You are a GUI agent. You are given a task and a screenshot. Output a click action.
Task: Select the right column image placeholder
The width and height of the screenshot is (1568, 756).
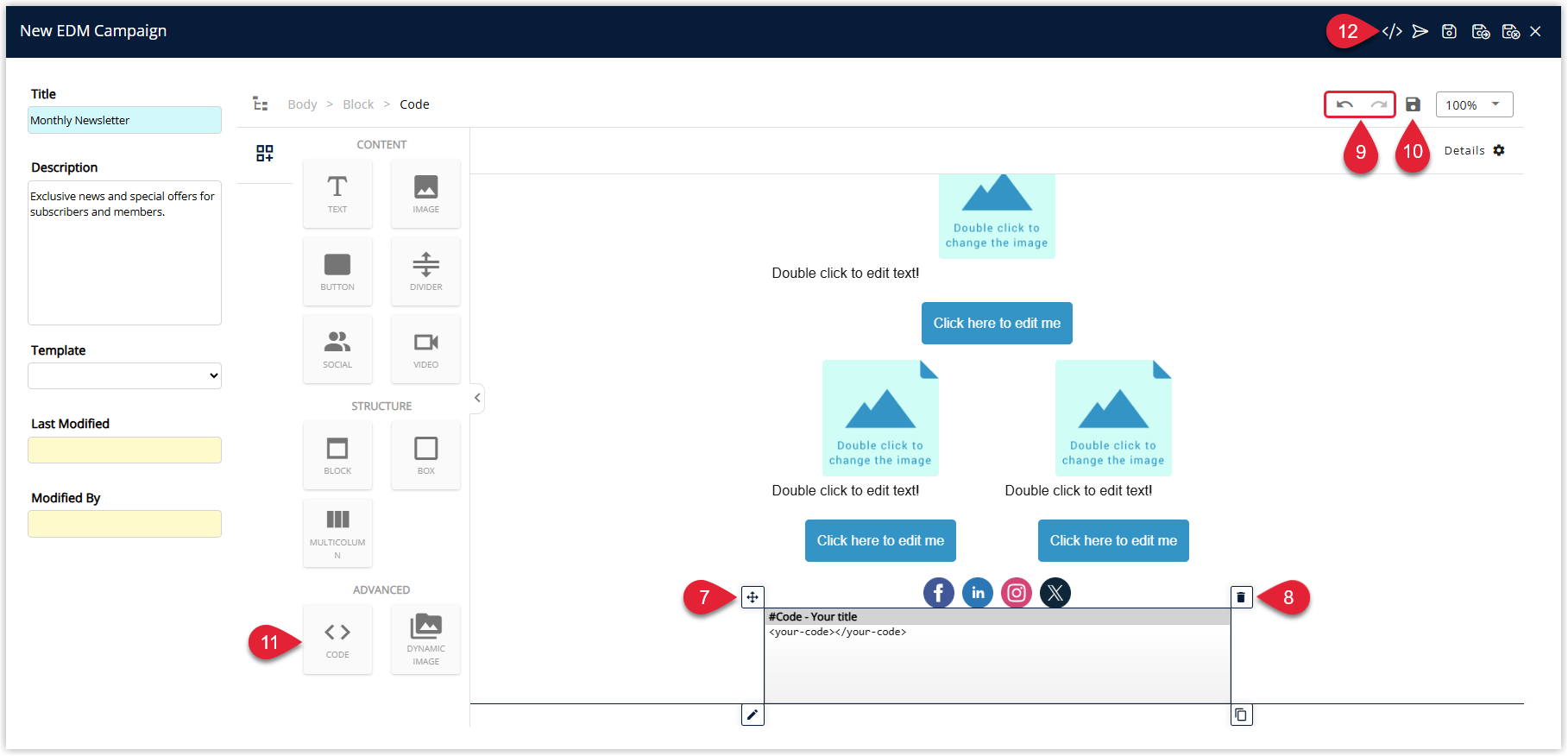tap(1113, 418)
